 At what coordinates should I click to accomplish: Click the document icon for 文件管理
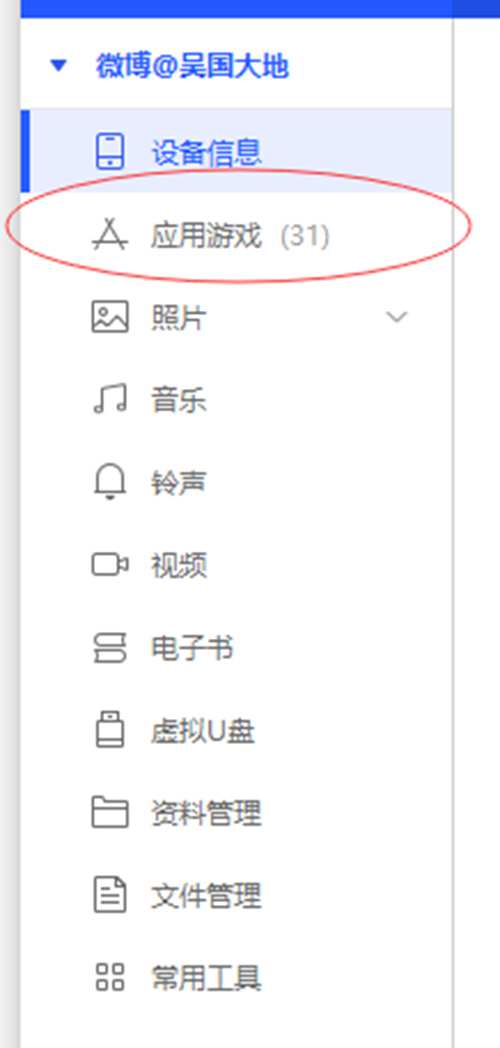pyautogui.click(x=110, y=896)
